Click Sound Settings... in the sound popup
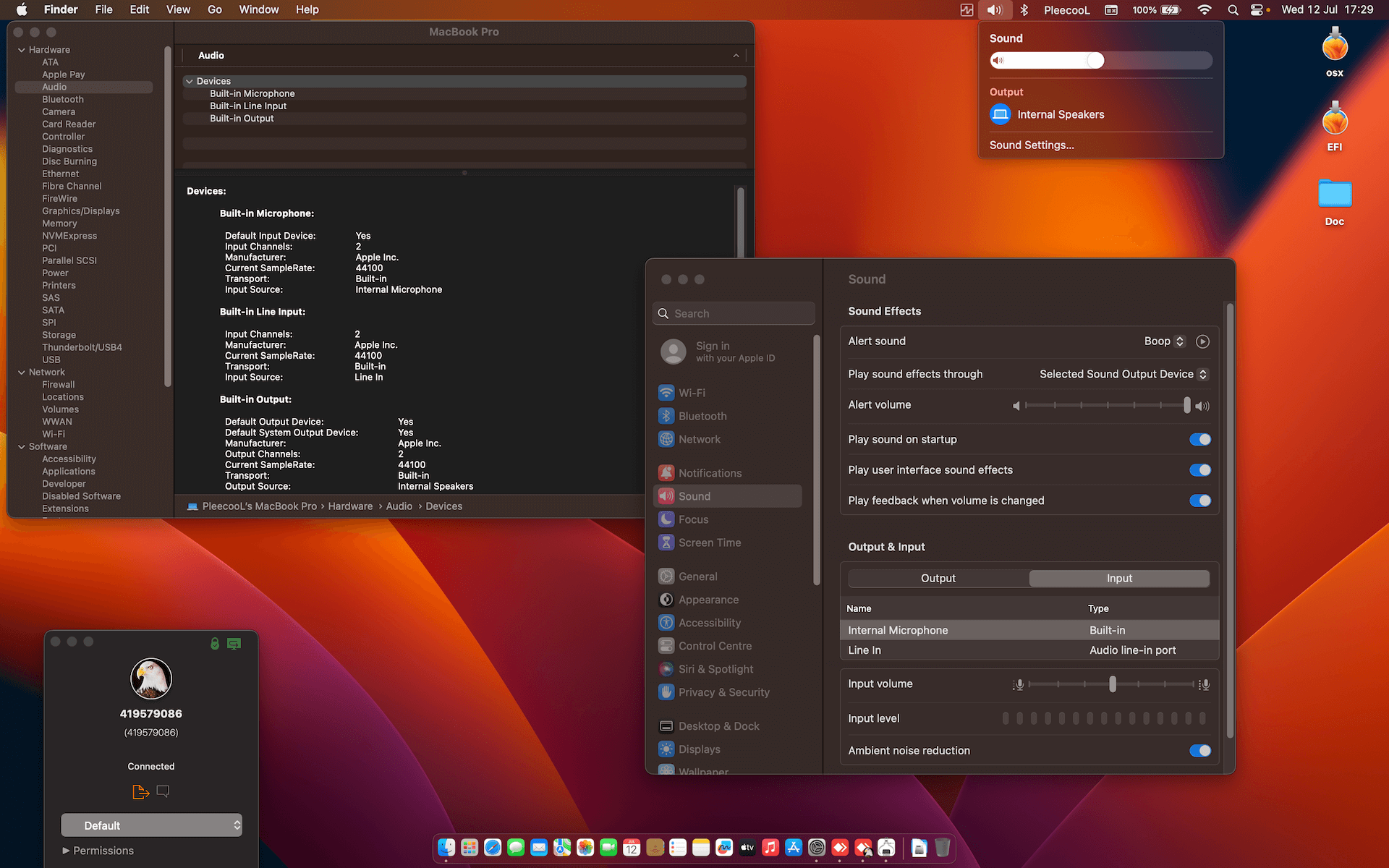This screenshot has height=868, width=1389. pos(1032,145)
